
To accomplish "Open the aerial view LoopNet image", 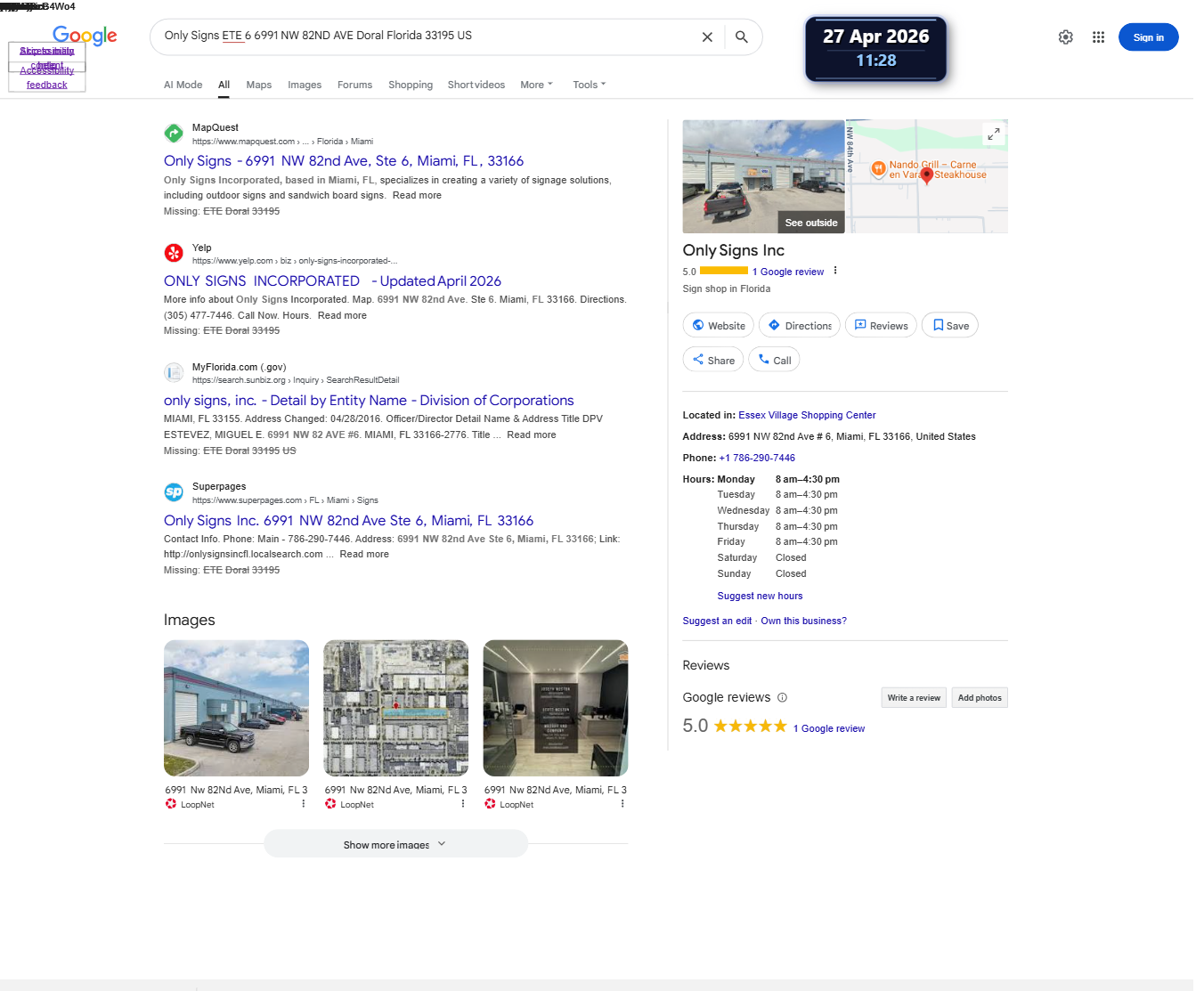I will [x=395, y=708].
